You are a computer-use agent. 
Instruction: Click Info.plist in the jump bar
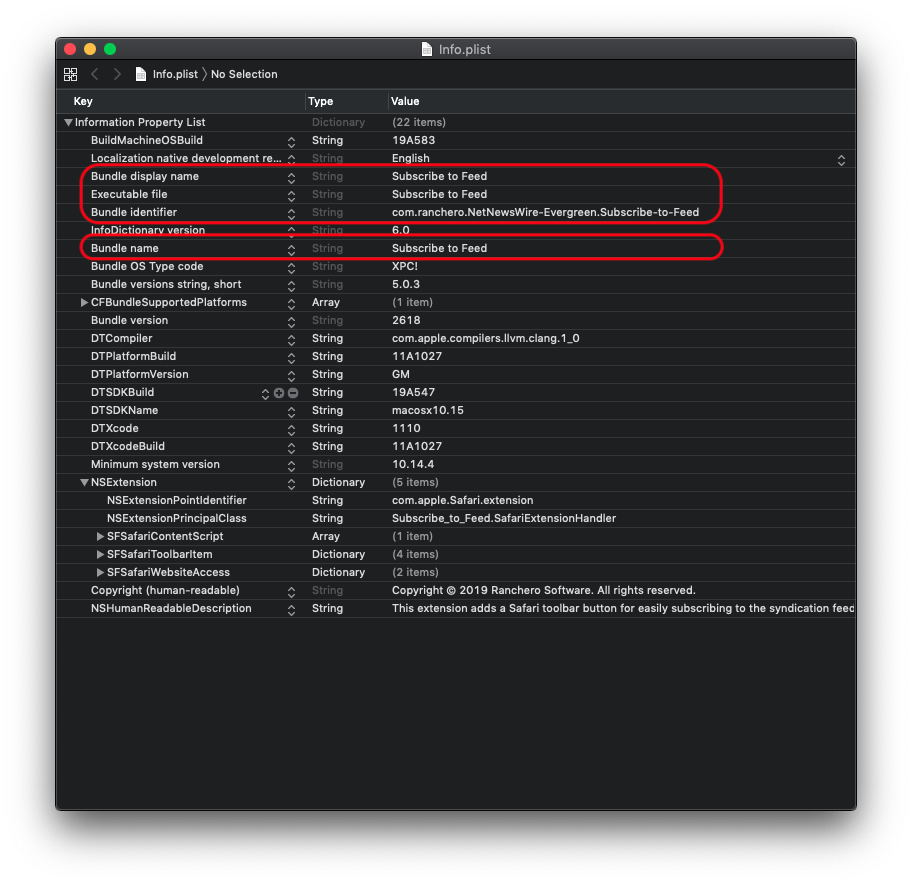pos(175,74)
